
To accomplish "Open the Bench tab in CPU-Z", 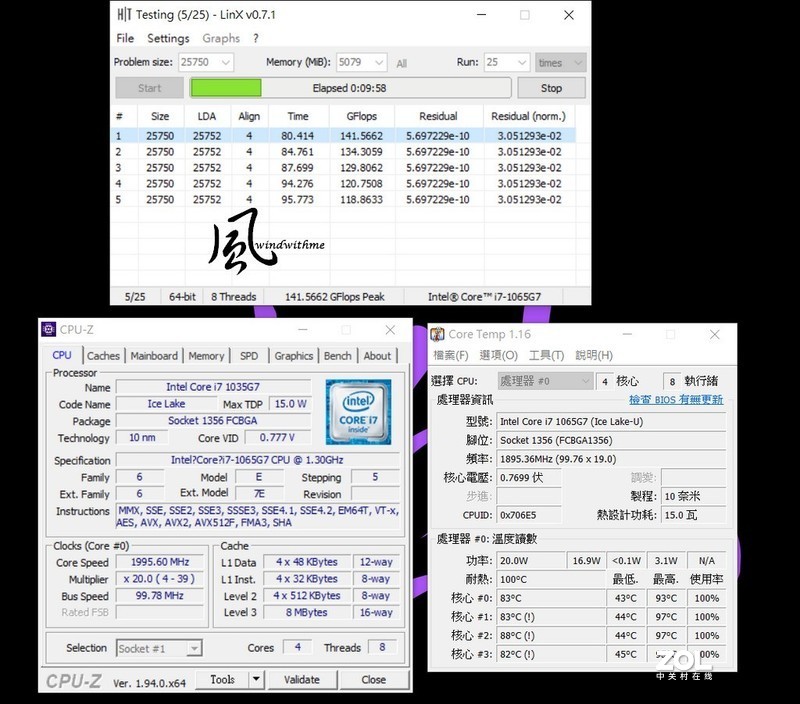I will click(x=338, y=355).
